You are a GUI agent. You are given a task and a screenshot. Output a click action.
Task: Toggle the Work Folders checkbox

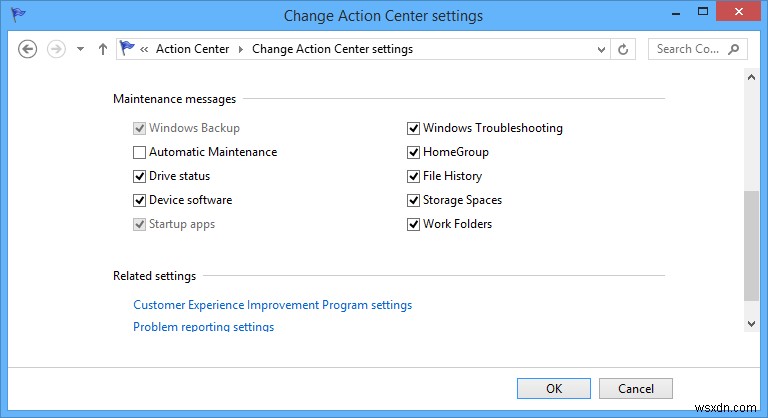413,224
